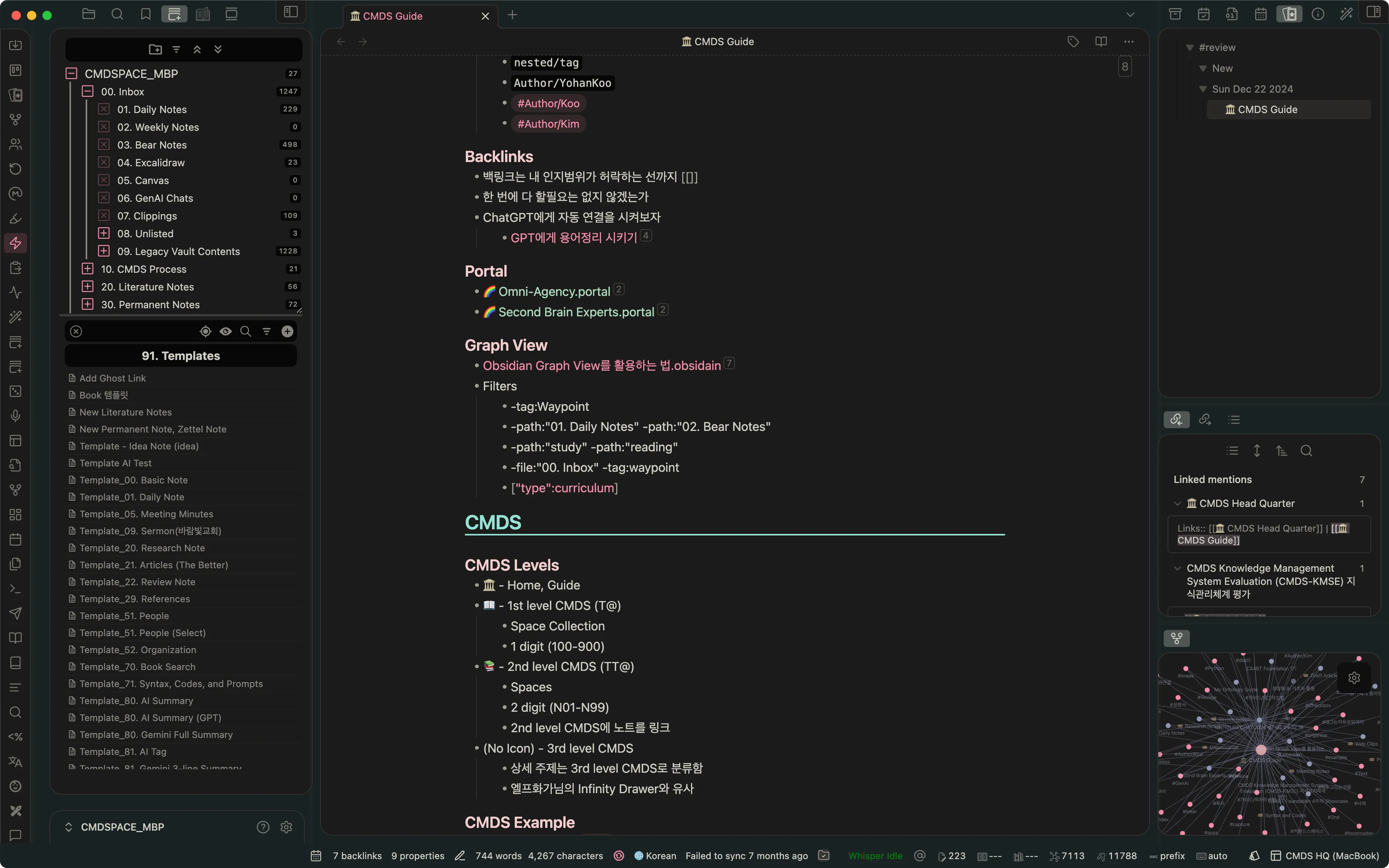This screenshot has height=868, width=1389.
Task: Click new folder icon in file explorer
Action: pyautogui.click(x=155, y=49)
